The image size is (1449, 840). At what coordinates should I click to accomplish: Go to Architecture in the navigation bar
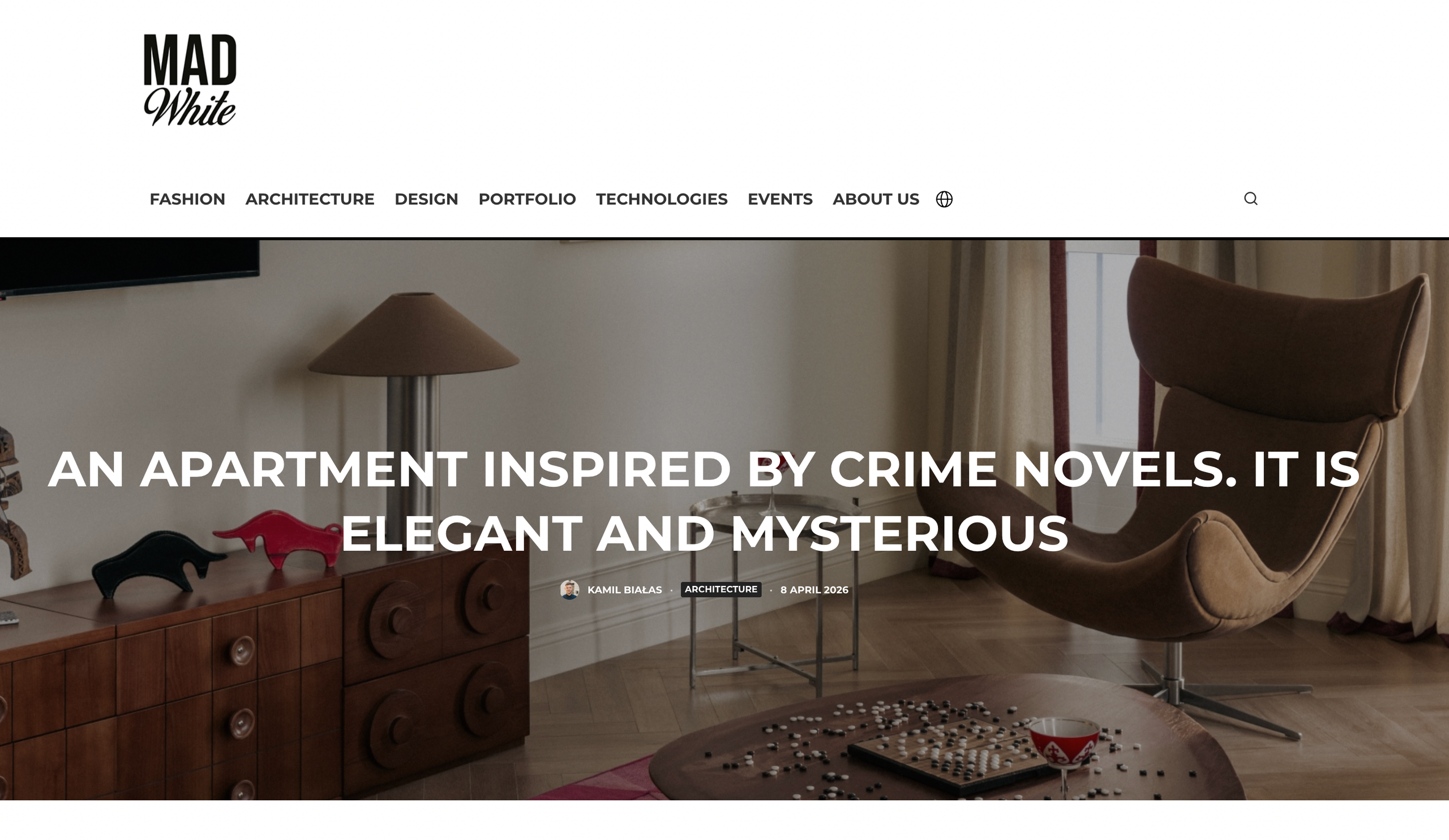[310, 199]
